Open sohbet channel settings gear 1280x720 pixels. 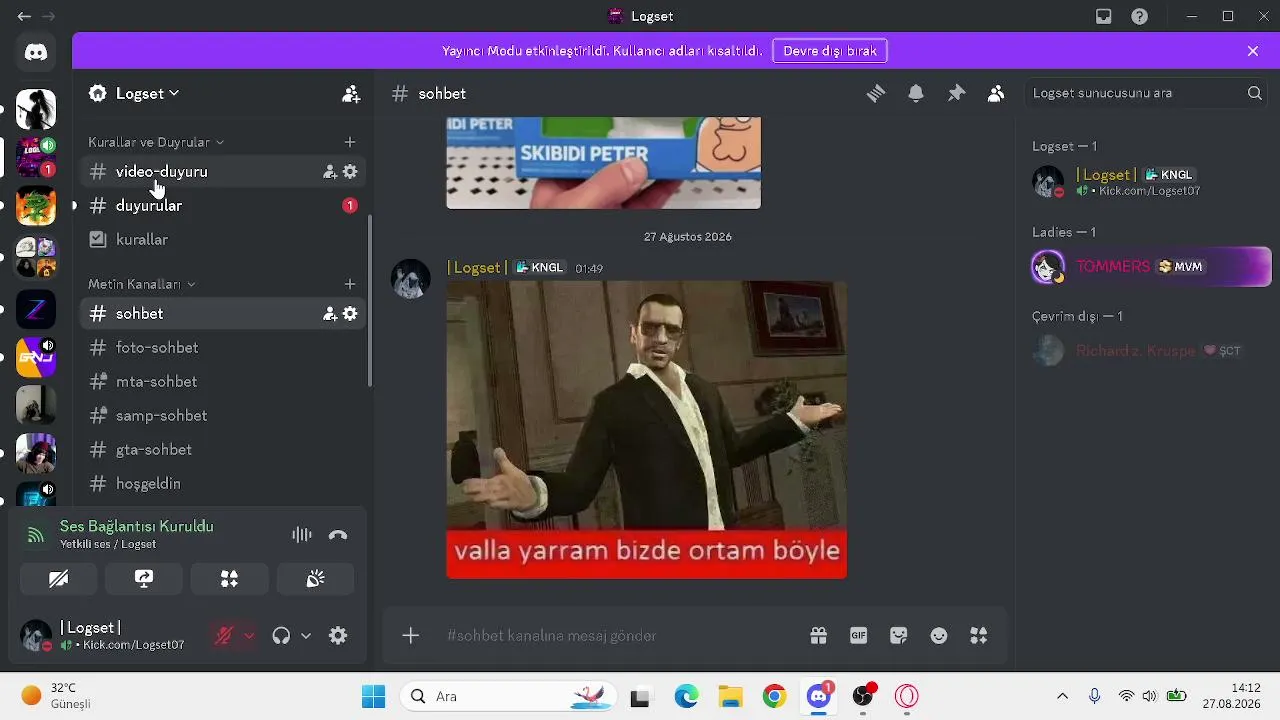click(x=350, y=313)
